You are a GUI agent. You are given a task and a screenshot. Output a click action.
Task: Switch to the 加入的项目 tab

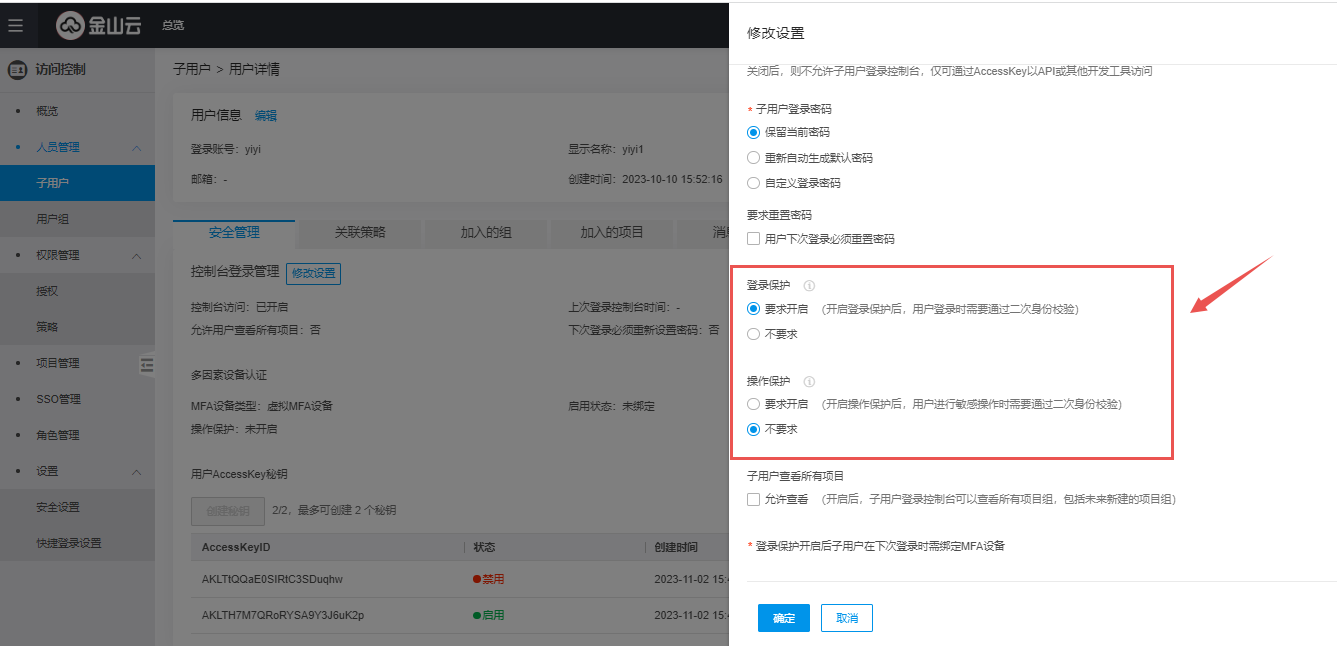coord(612,232)
